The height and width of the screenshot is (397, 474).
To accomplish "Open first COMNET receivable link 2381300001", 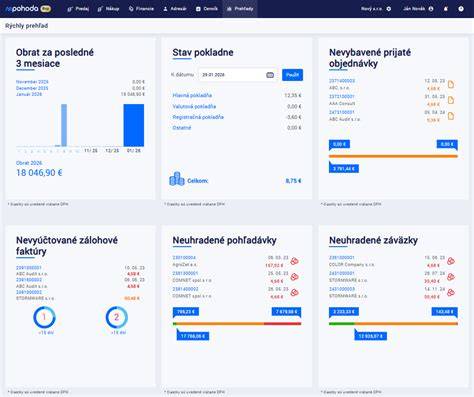I will [x=185, y=273].
